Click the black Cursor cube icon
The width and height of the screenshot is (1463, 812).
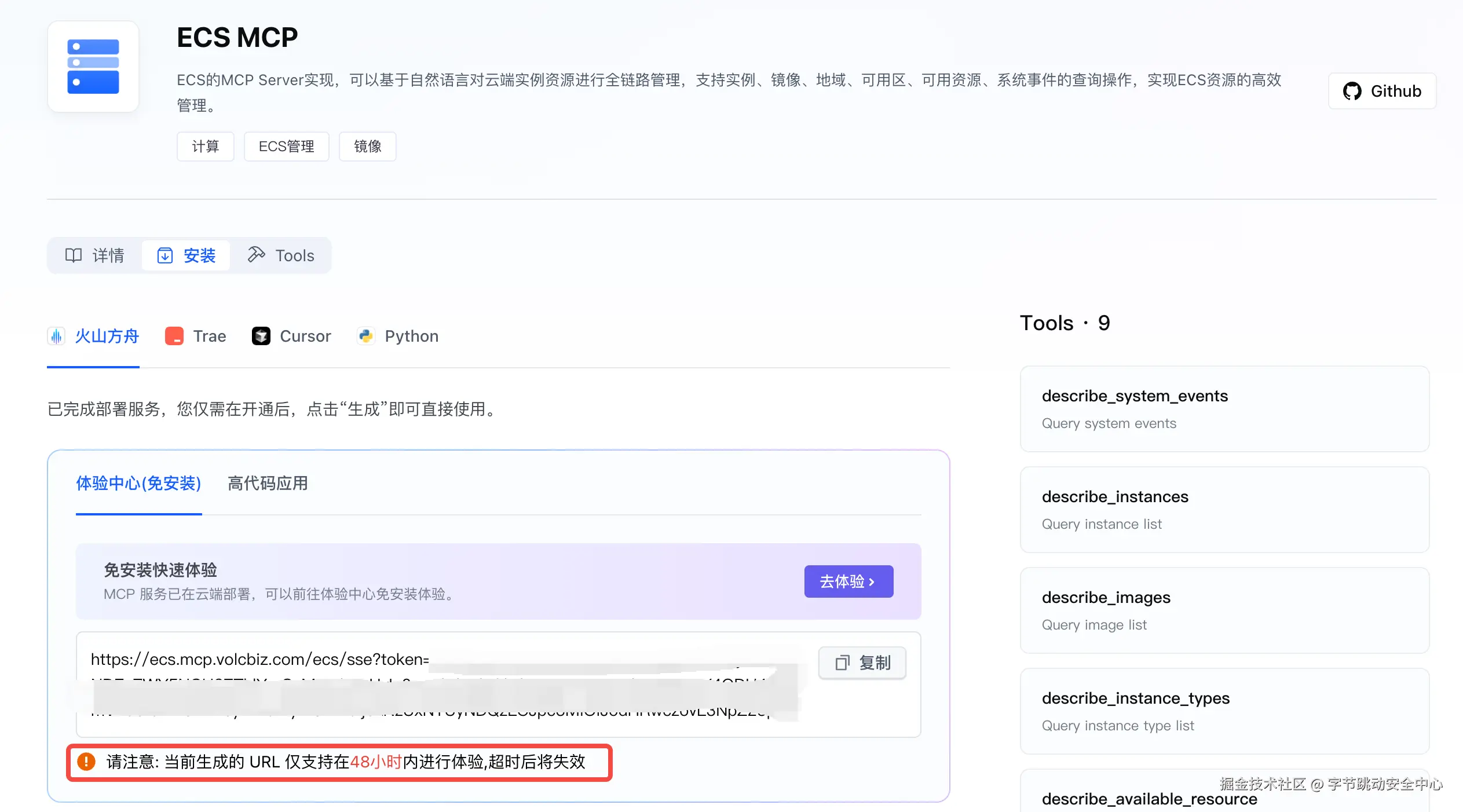pyautogui.click(x=261, y=336)
